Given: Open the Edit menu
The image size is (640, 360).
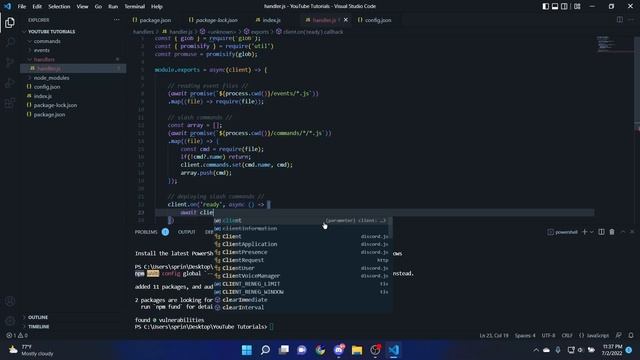Looking at the screenshot, I should 37,7.
